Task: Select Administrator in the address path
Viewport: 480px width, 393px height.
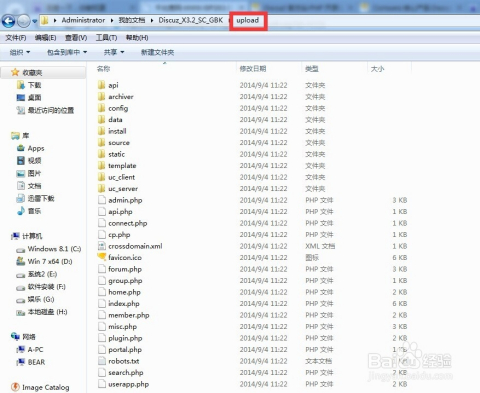Action: tap(83, 20)
